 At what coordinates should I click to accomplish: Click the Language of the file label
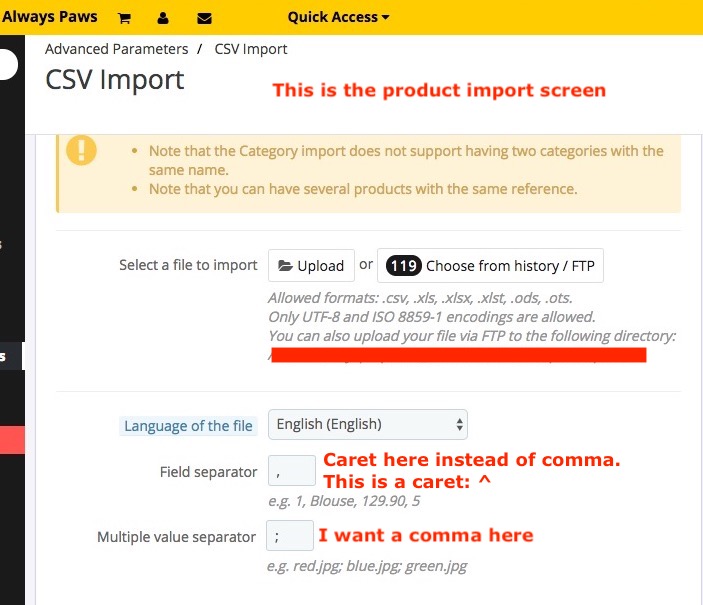pyautogui.click(x=188, y=426)
